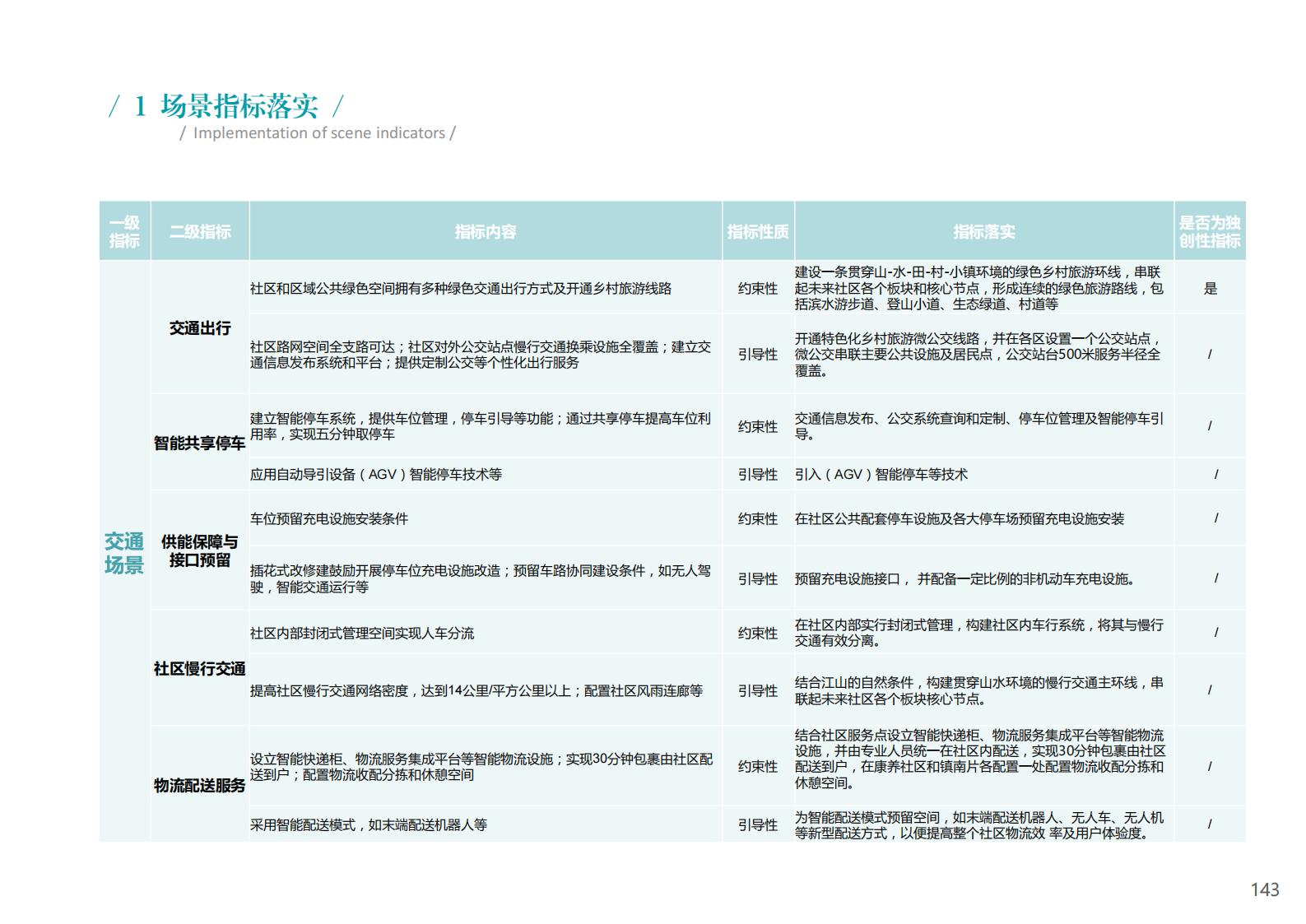Click the '交通场景' first-level cell
Viewport: 1306px width, 924px height.
tap(124, 553)
